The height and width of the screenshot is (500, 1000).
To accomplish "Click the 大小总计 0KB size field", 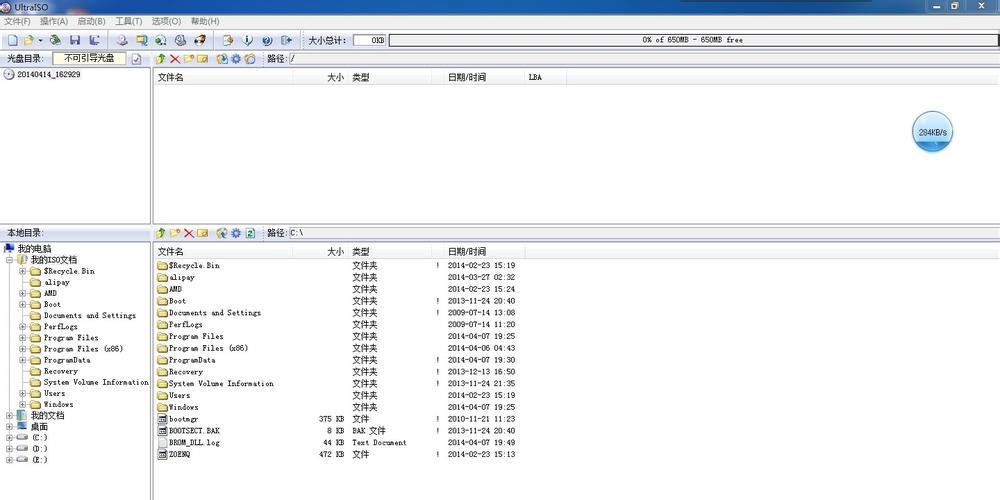I will [x=370, y=40].
